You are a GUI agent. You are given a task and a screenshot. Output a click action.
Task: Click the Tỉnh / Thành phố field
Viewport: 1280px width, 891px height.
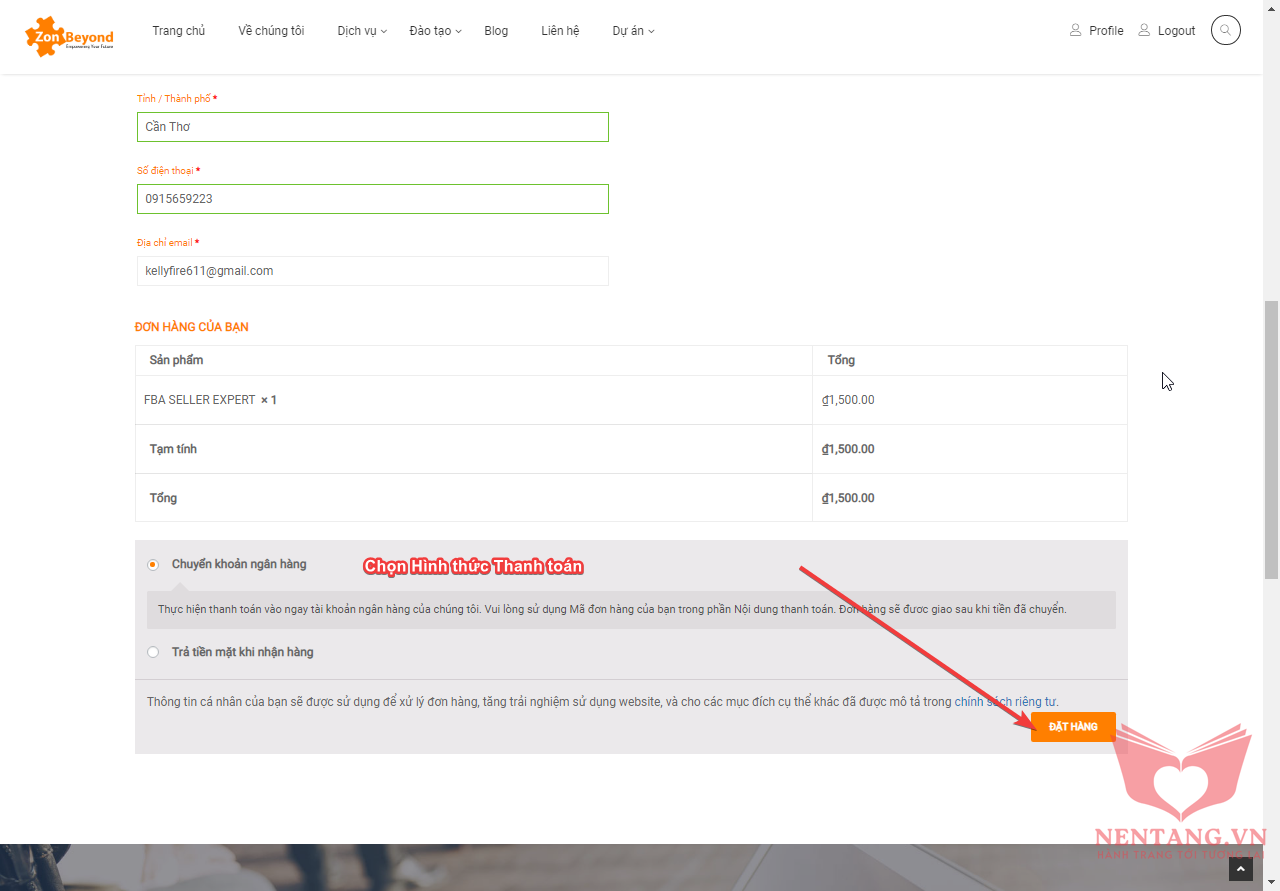tap(372, 127)
